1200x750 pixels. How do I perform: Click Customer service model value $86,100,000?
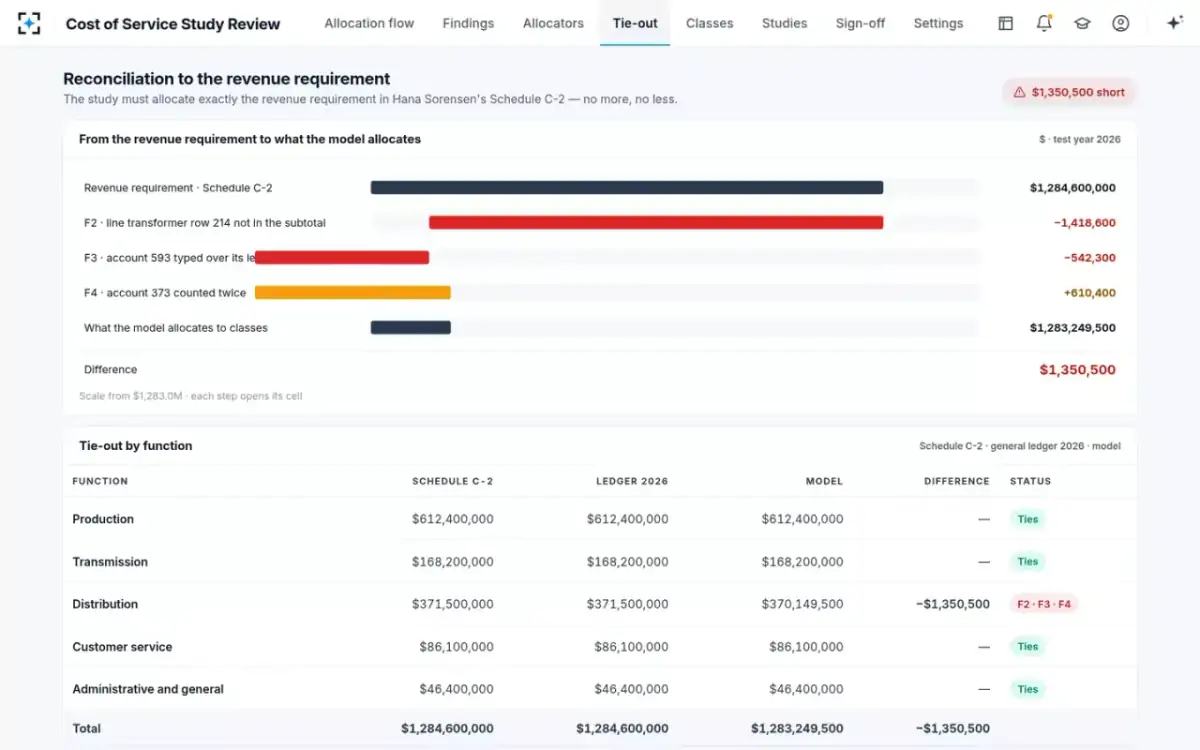(x=806, y=647)
